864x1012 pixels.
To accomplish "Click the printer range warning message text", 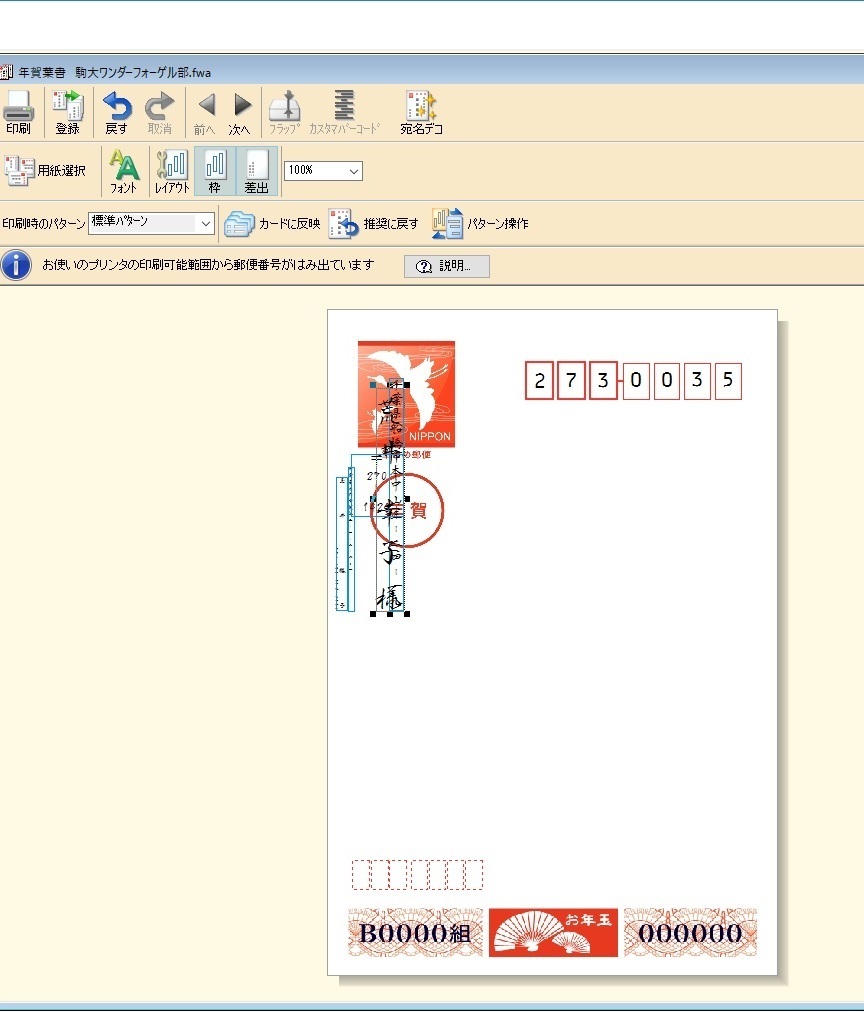I will [x=208, y=265].
